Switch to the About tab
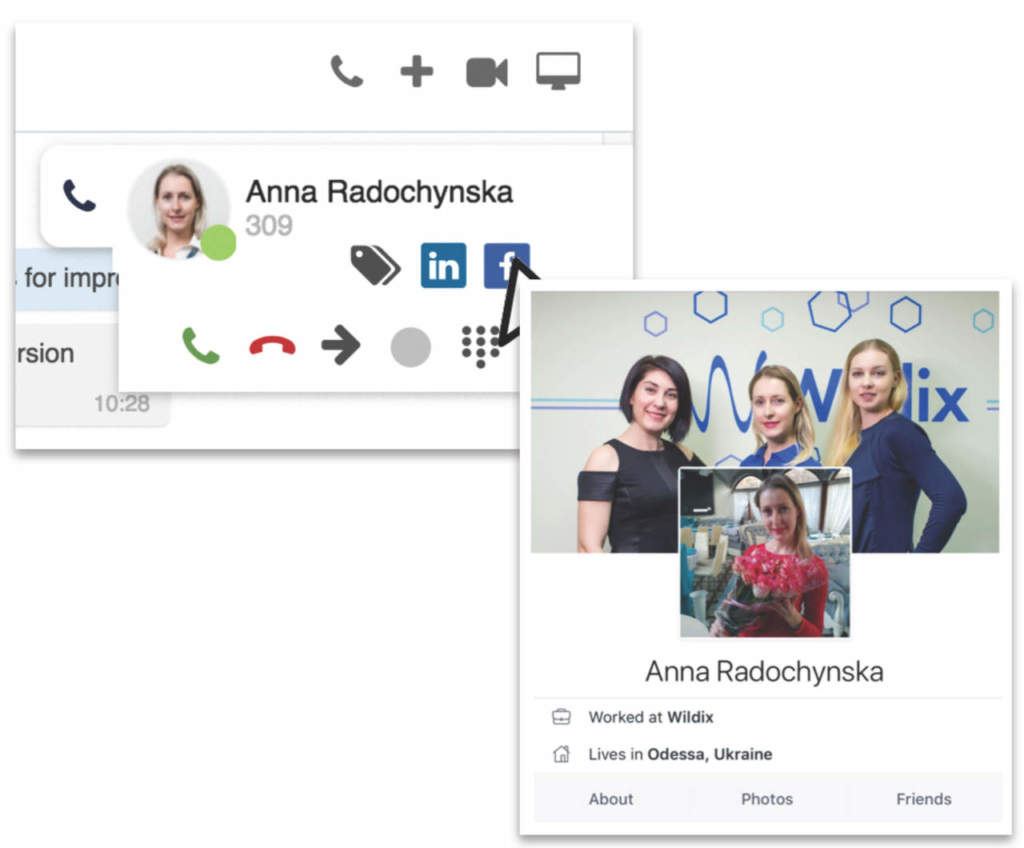The image size is (1024, 848). coord(611,799)
